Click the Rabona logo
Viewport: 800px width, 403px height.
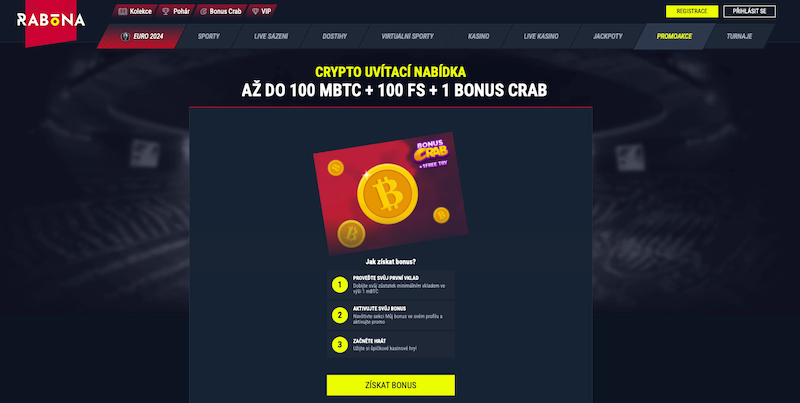tap(51, 20)
